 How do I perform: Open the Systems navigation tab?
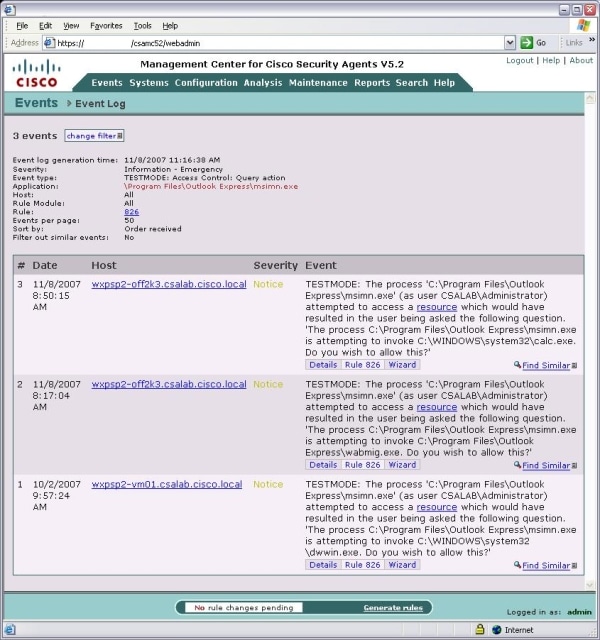[x=149, y=82]
